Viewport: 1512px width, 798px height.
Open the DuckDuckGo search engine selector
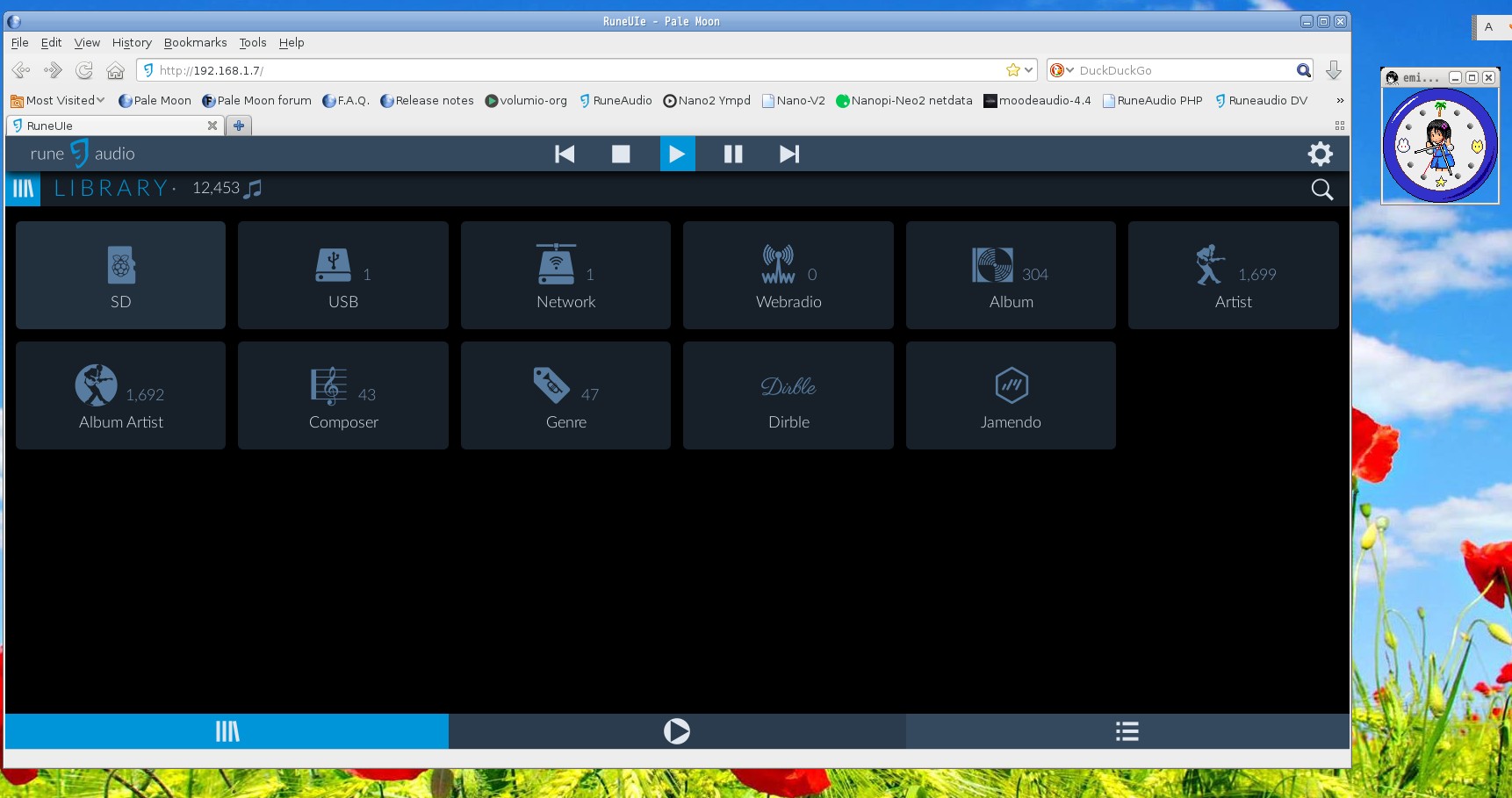1062,70
